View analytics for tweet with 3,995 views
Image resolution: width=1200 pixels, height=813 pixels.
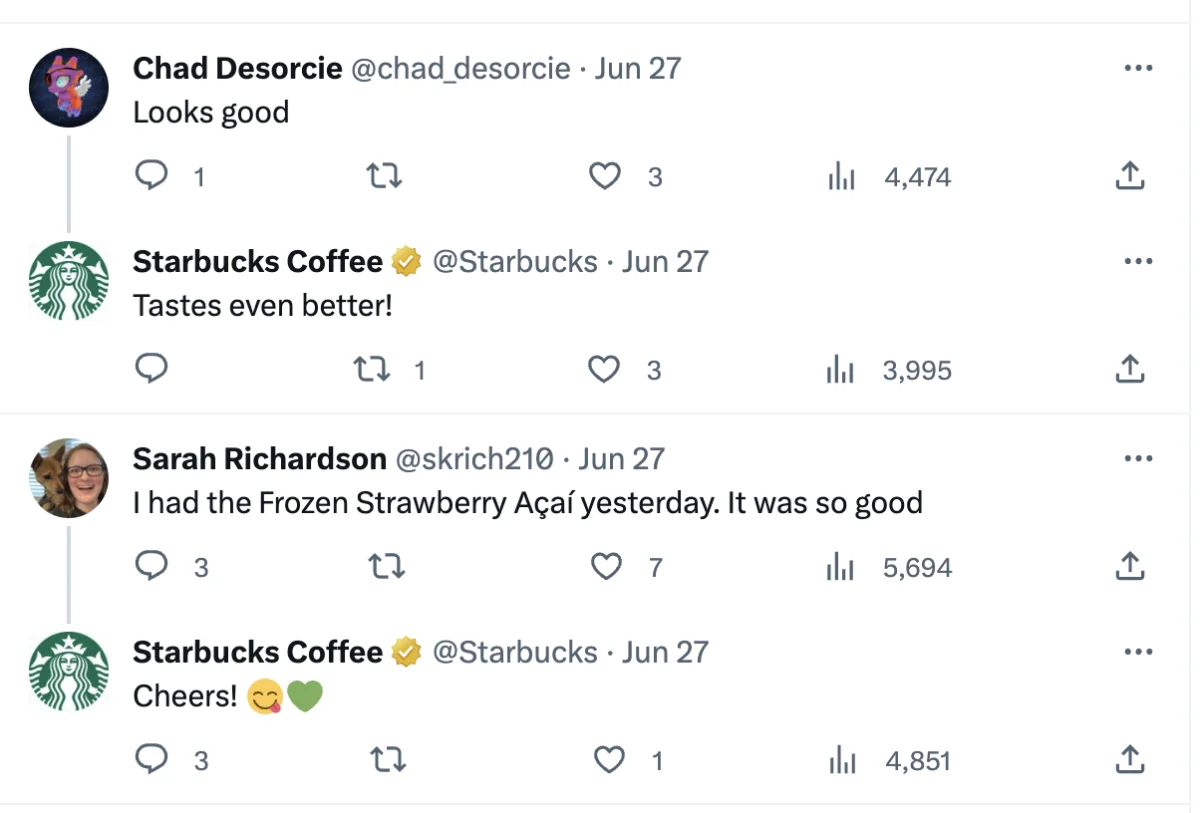[x=840, y=371]
